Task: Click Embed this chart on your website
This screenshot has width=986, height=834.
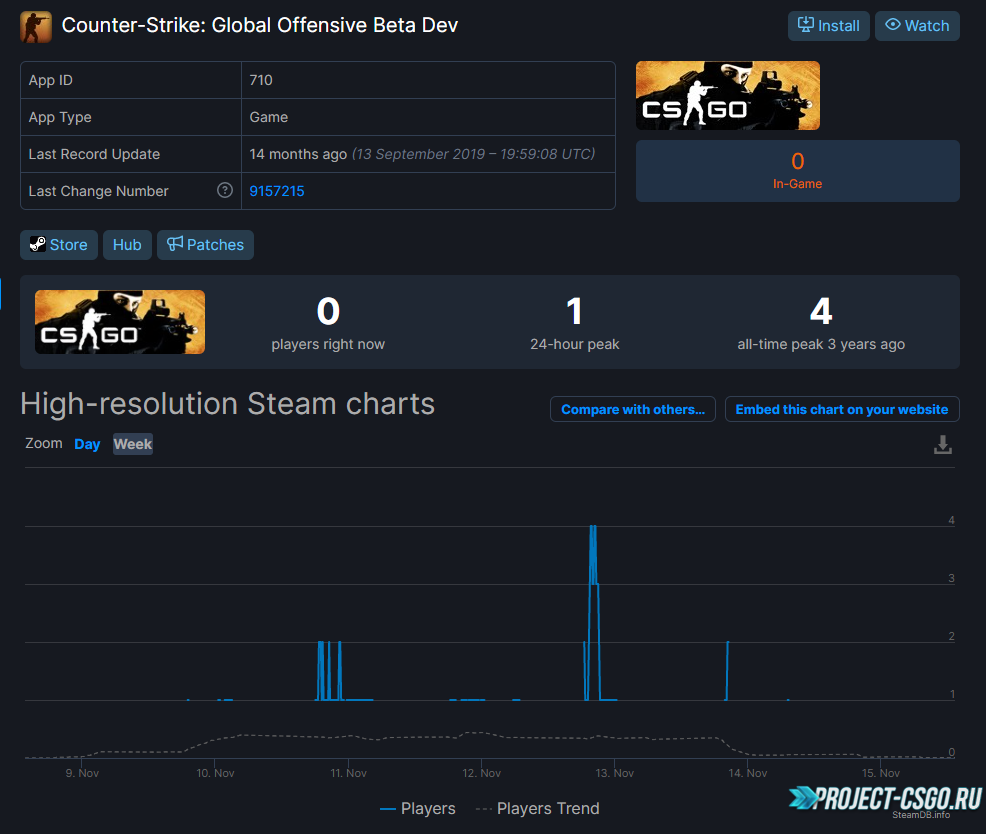Action: 841,409
